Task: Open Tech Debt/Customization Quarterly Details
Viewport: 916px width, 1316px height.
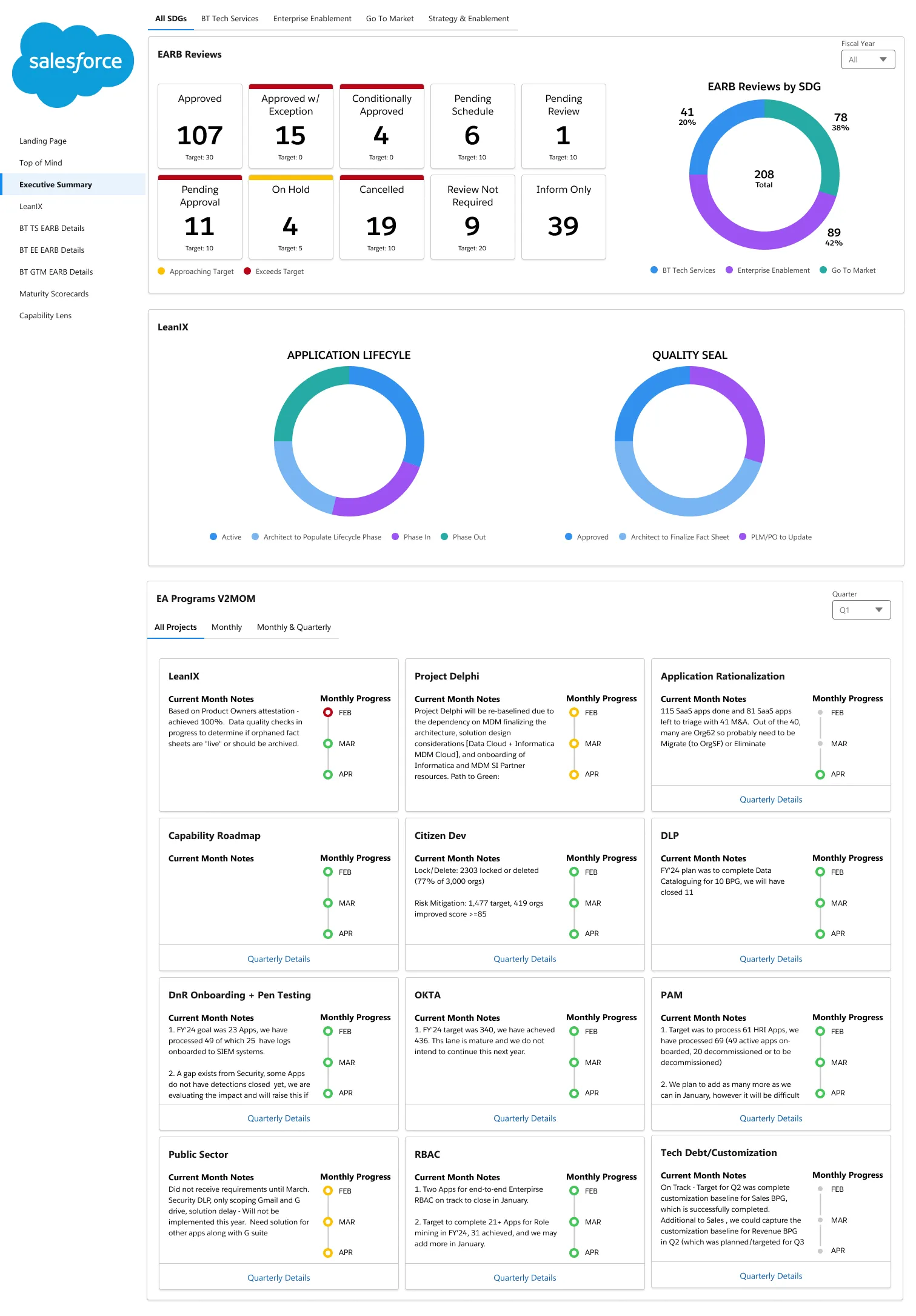Action: click(x=771, y=1277)
